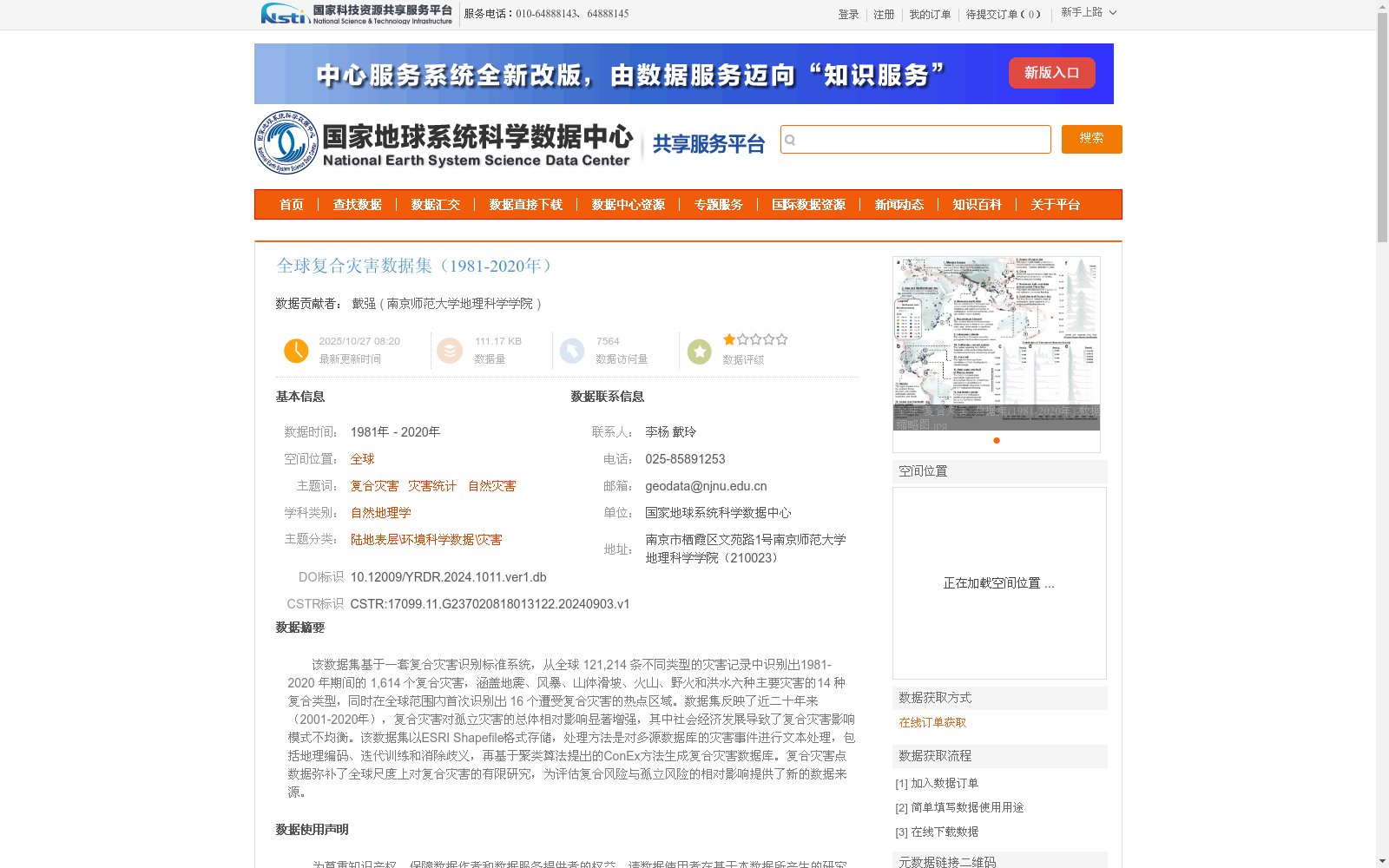Click the orange clock update-time icon

pos(296,351)
